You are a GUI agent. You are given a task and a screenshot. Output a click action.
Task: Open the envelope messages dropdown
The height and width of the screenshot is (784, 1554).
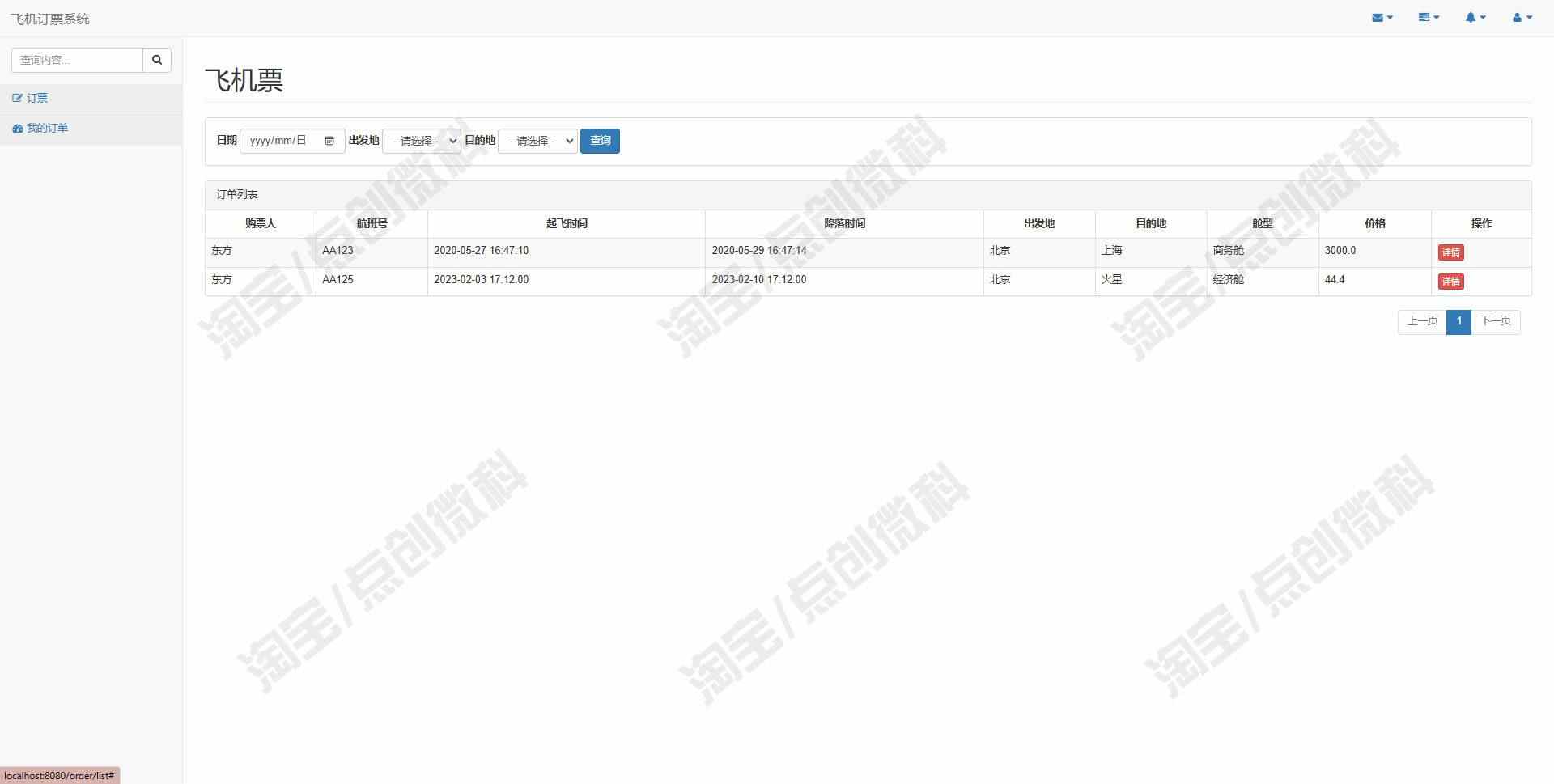pyautogui.click(x=1382, y=18)
